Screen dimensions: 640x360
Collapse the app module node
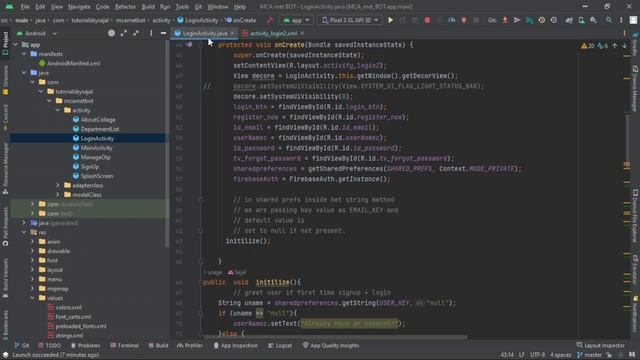click(x=16, y=44)
